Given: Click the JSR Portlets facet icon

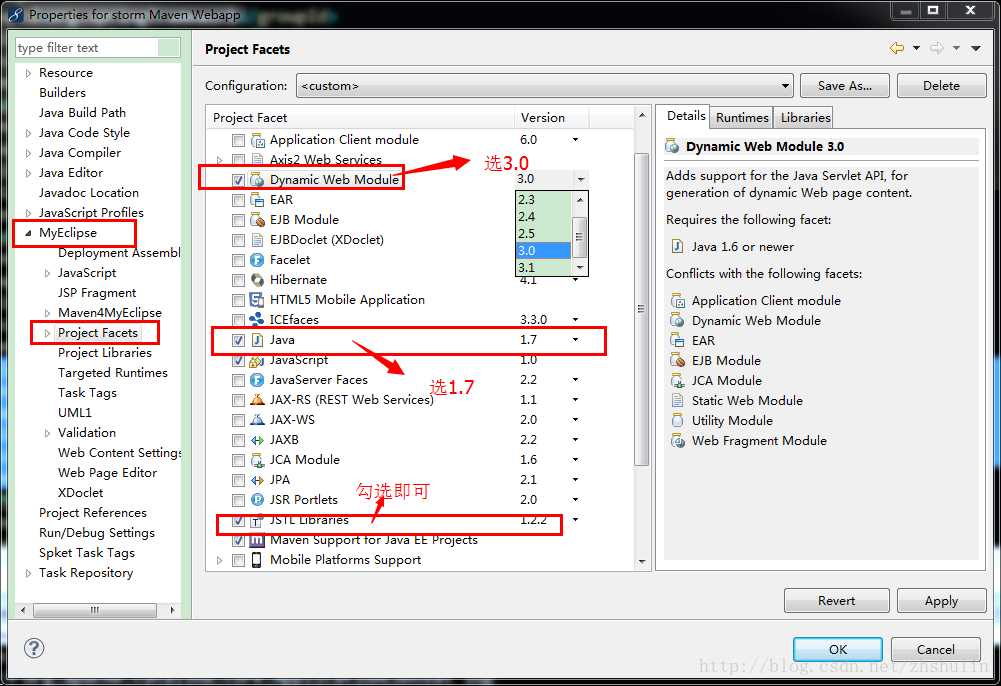Looking at the screenshot, I should [257, 500].
